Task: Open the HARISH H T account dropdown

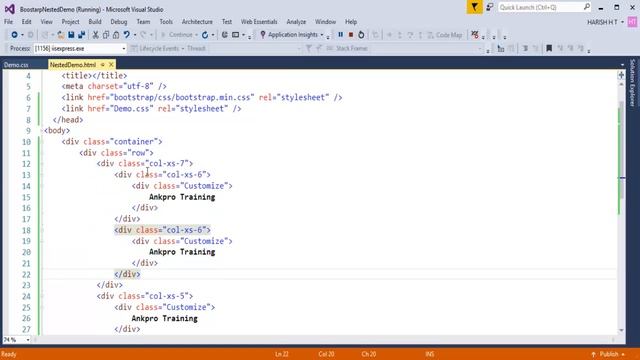Action: [x=622, y=22]
